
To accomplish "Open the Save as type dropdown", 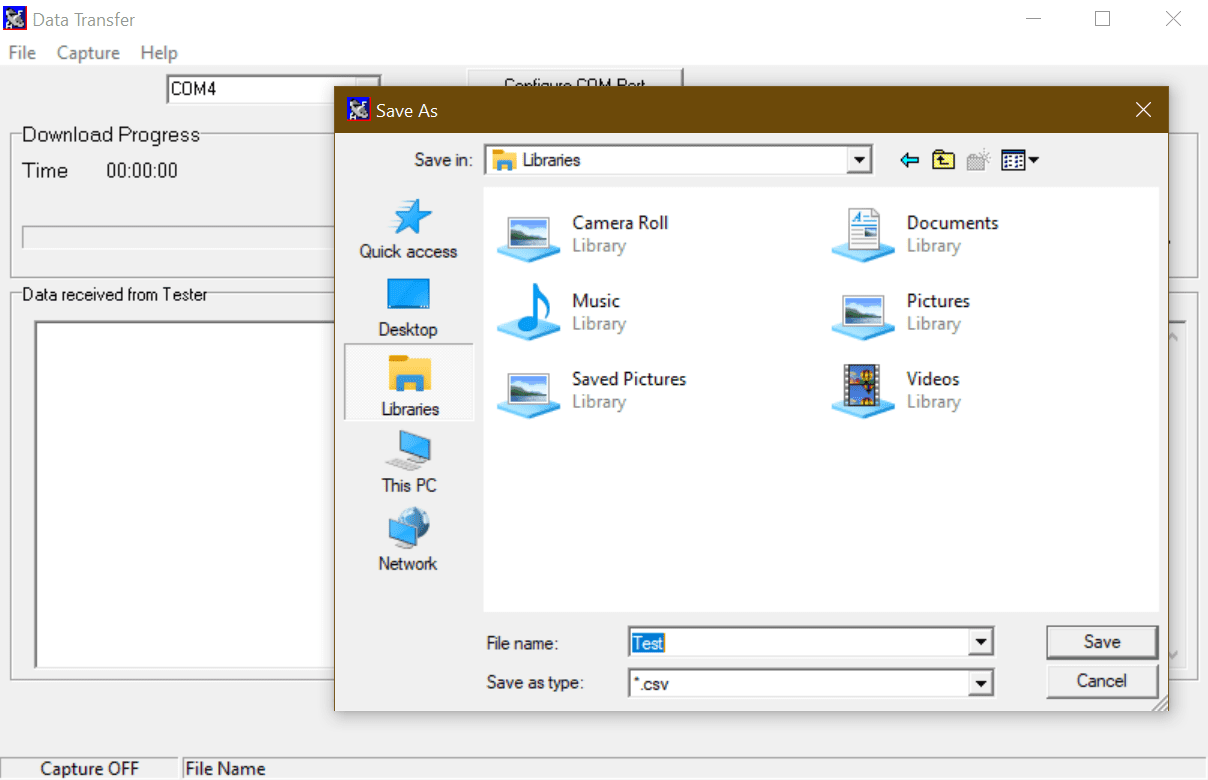I will pyautogui.click(x=982, y=683).
